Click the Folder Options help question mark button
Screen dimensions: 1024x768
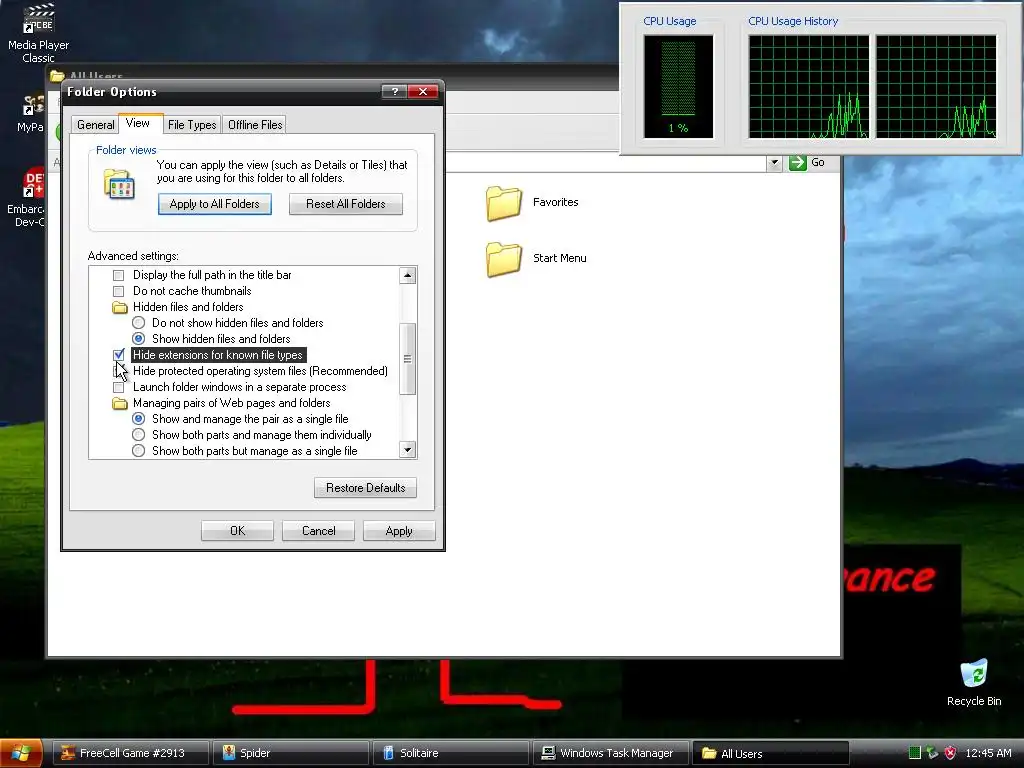(x=394, y=91)
